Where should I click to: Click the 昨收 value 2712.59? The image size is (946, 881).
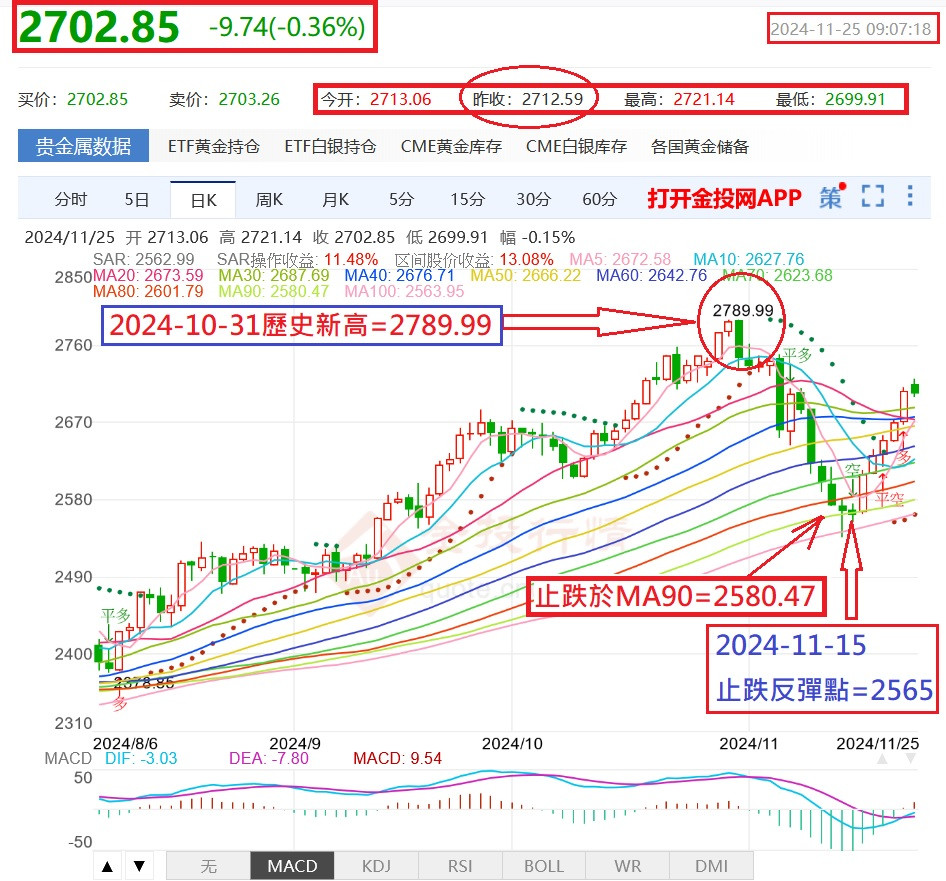(x=553, y=99)
